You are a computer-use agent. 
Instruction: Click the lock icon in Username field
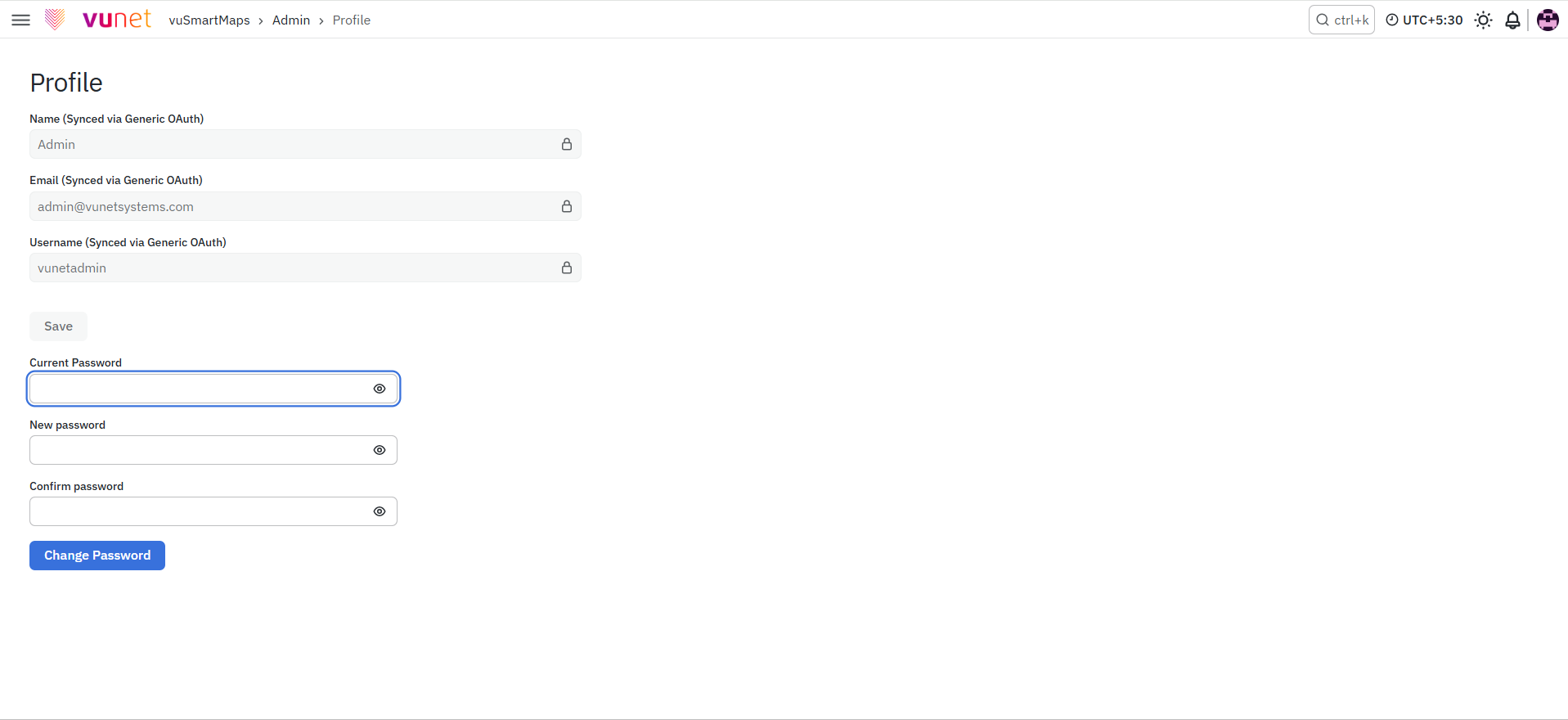tap(566, 268)
